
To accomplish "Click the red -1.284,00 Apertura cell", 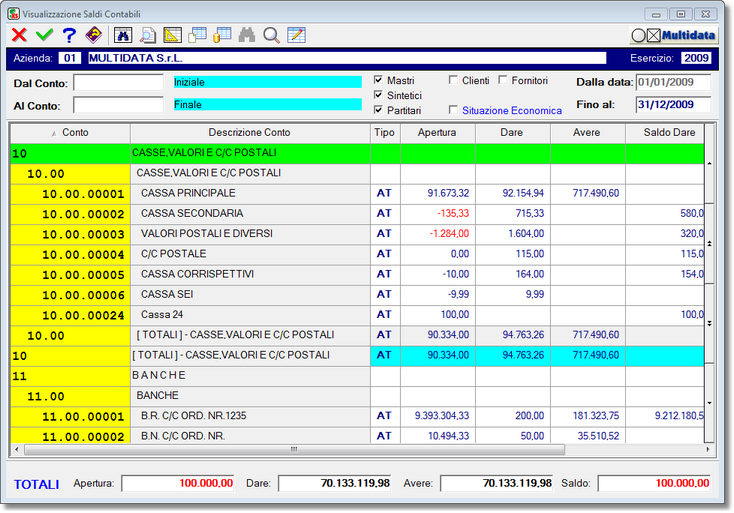I will click(438, 234).
